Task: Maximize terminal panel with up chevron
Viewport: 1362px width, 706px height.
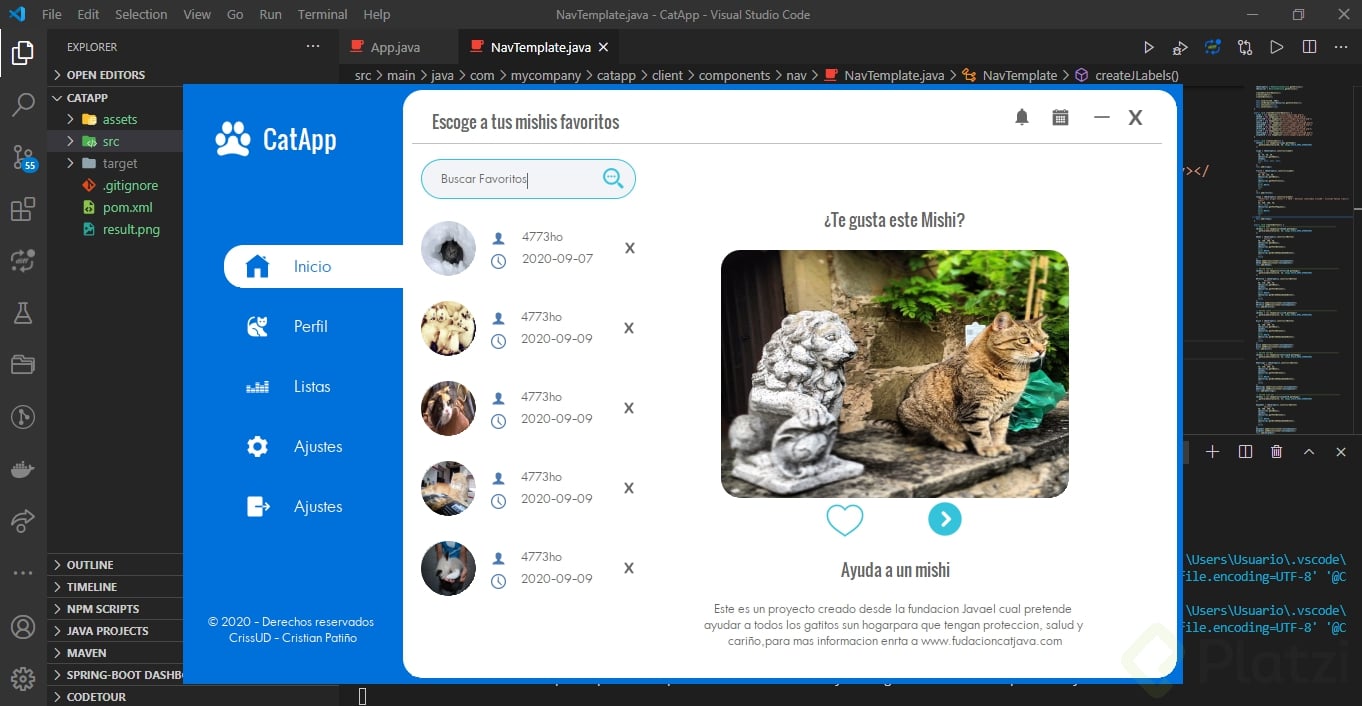Action: (x=1309, y=452)
